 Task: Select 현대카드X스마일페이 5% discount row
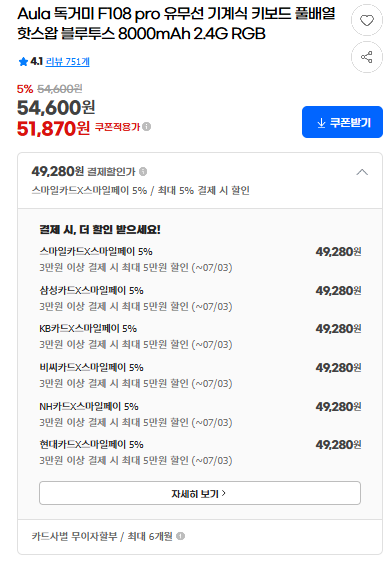pyautogui.click(x=200, y=452)
